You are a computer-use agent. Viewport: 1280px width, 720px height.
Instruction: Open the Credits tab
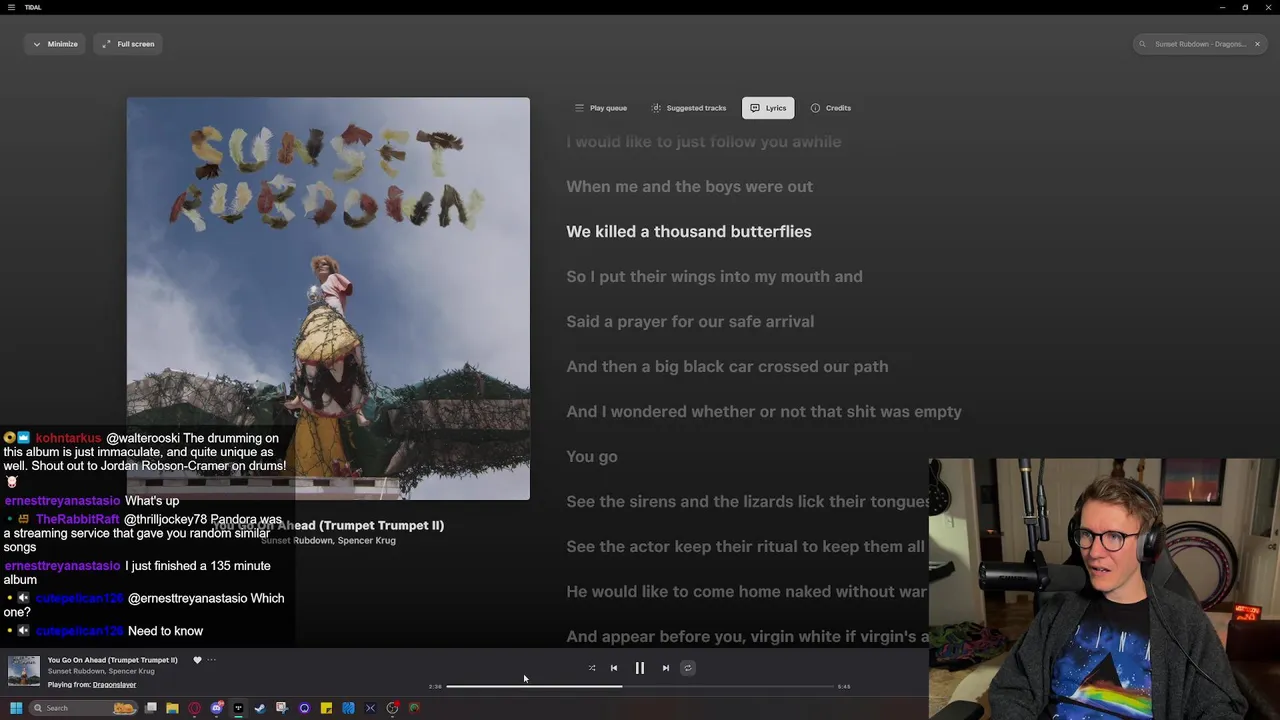click(x=831, y=108)
